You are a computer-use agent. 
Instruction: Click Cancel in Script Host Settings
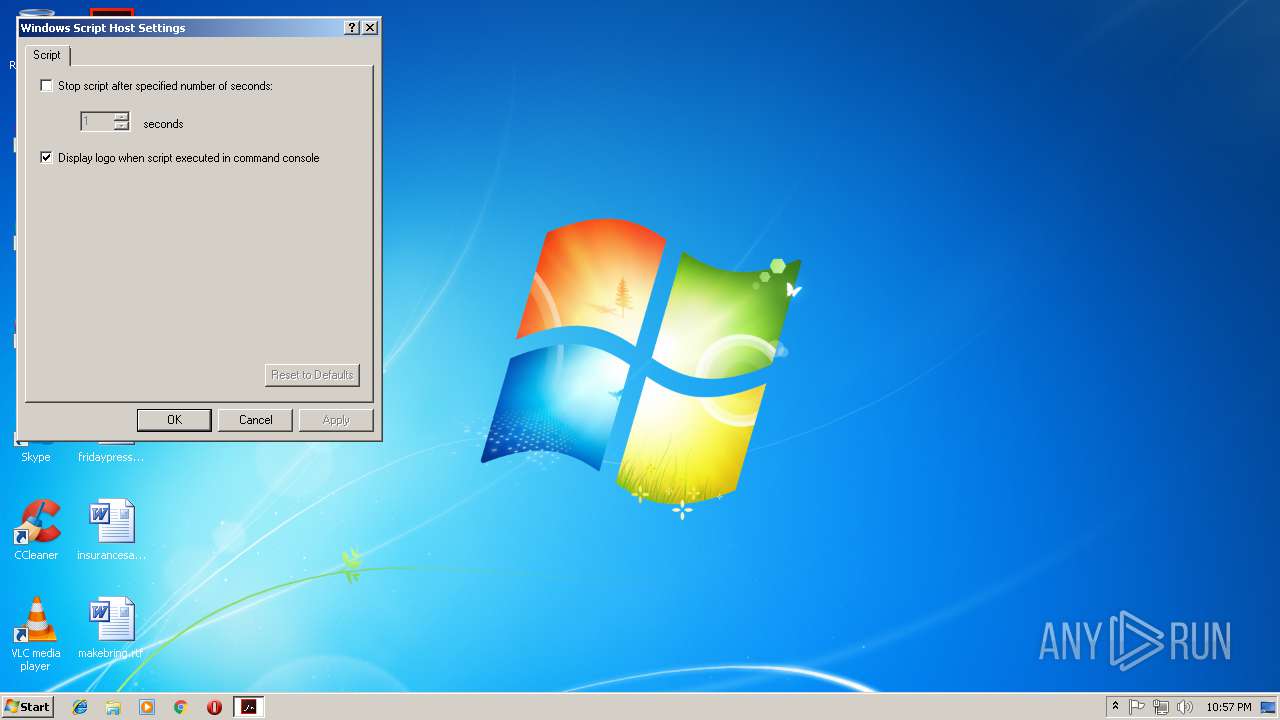click(255, 420)
